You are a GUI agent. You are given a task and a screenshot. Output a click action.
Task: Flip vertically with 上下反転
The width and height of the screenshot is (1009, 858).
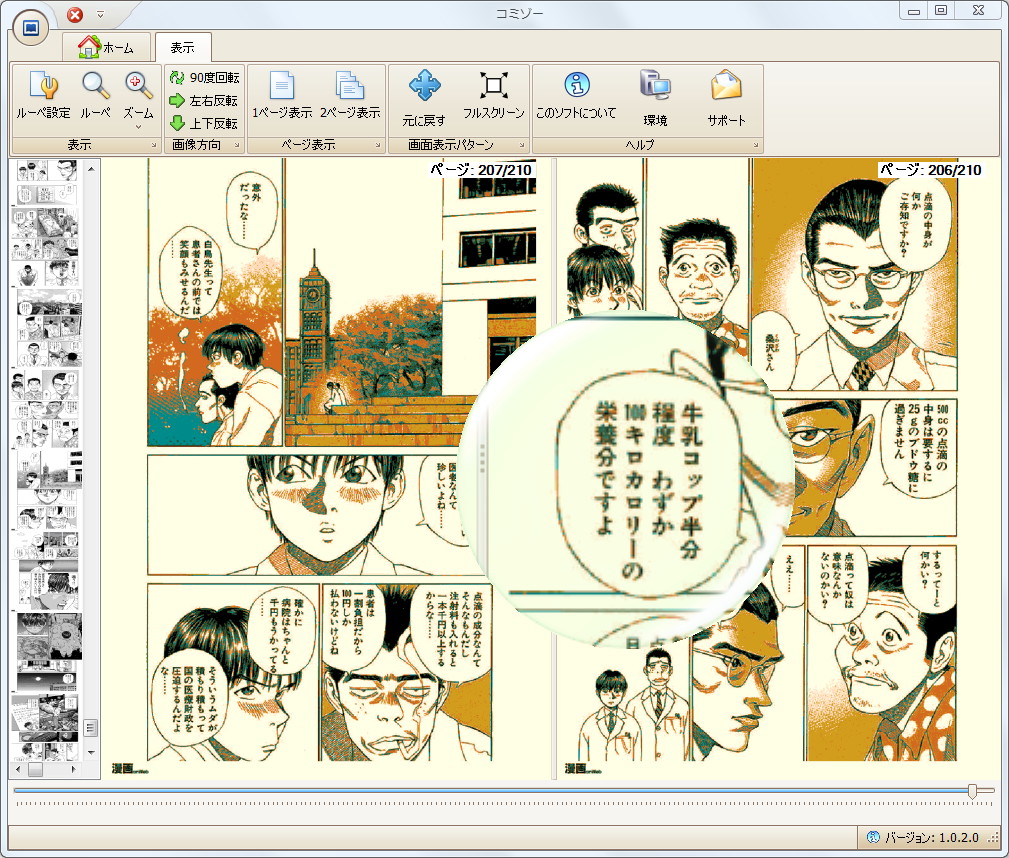203,123
